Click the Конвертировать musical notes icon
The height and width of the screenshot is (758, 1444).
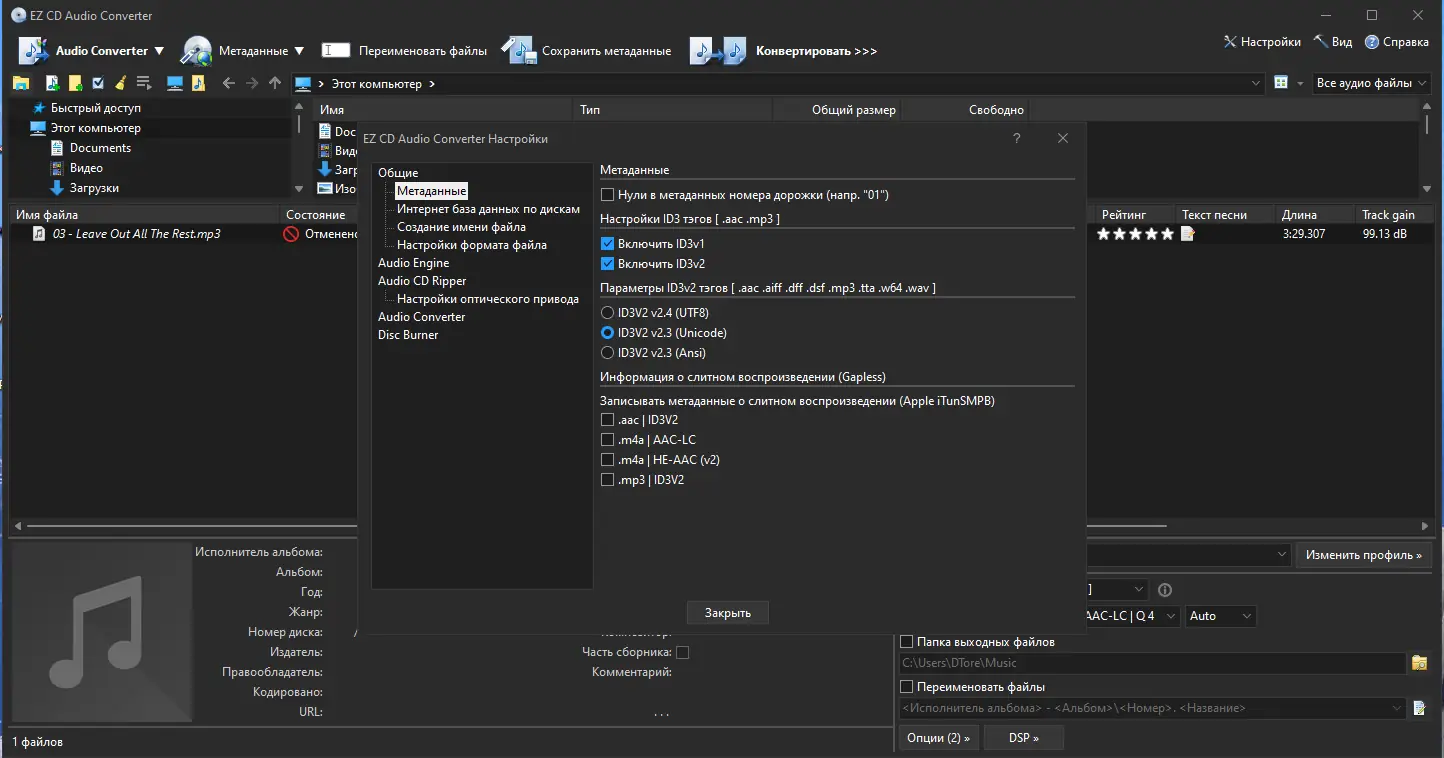coord(717,50)
